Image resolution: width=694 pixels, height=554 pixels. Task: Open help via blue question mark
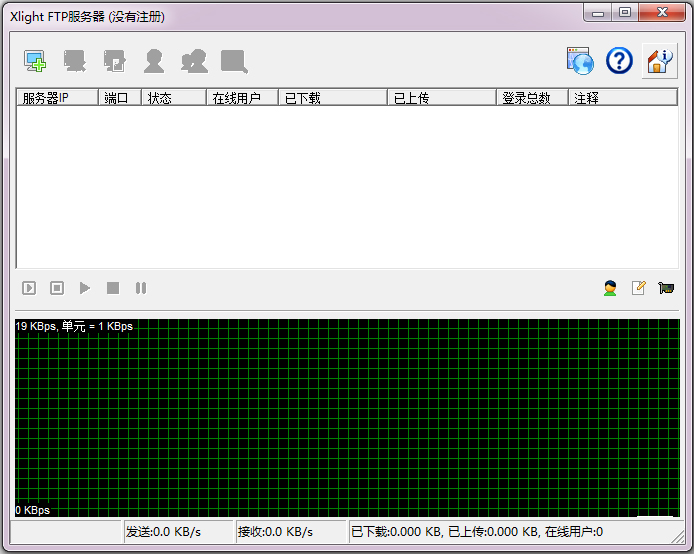pyautogui.click(x=619, y=61)
